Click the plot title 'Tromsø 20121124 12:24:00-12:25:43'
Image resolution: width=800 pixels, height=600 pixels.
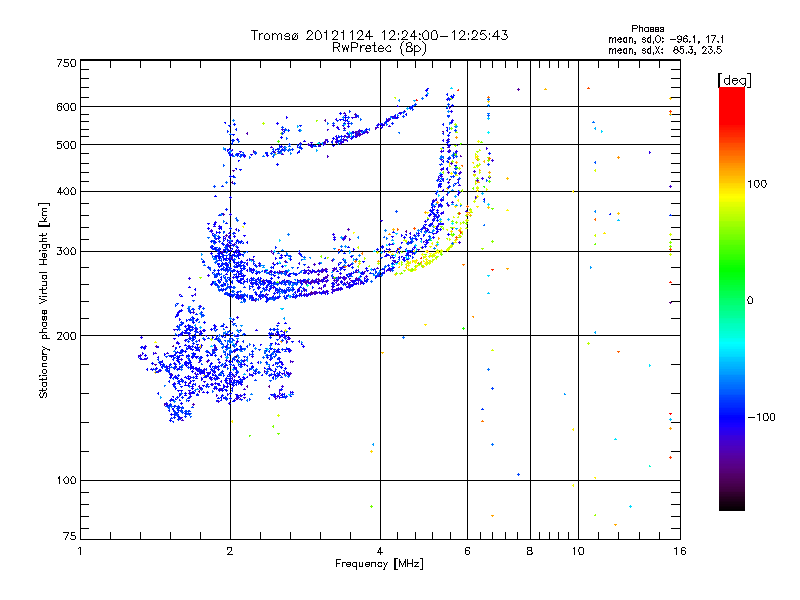coord(379,35)
